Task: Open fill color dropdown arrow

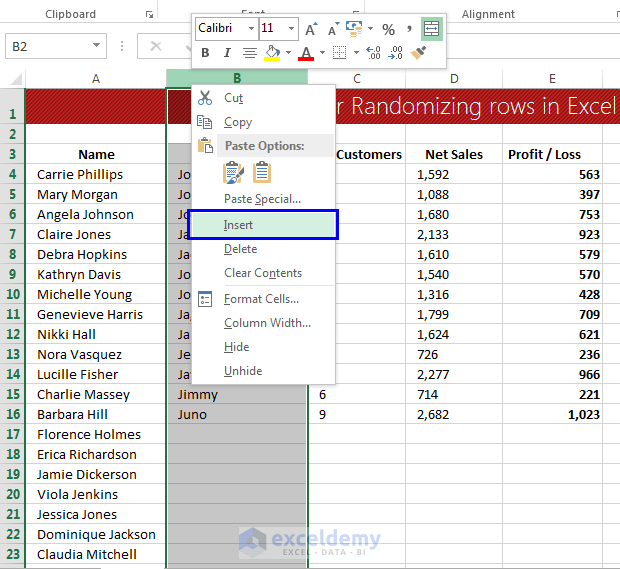Action: tap(289, 53)
